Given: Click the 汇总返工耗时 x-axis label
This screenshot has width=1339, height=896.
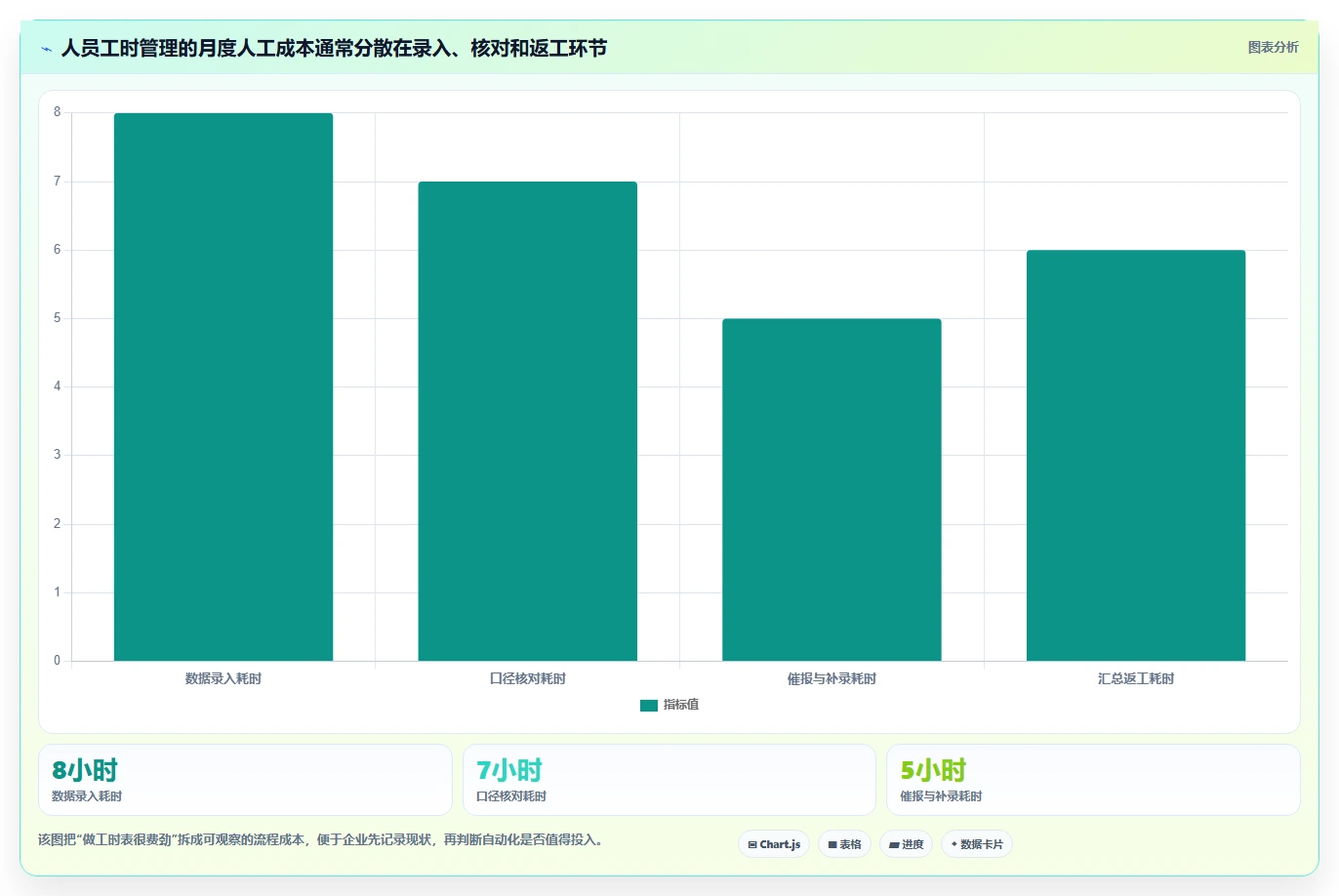Looking at the screenshot, I should pos(1136,678).
